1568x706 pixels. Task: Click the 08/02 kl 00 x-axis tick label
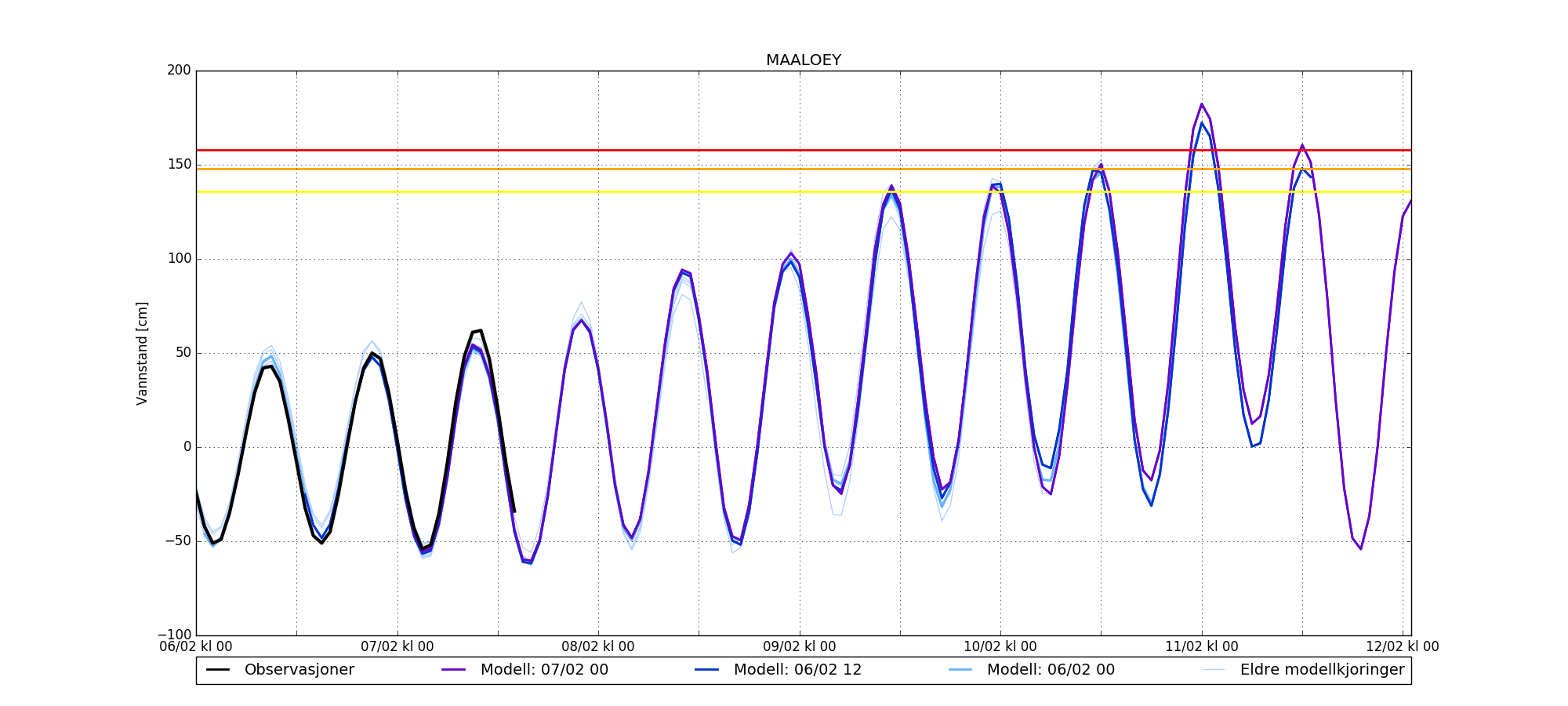tap(598, 647)
